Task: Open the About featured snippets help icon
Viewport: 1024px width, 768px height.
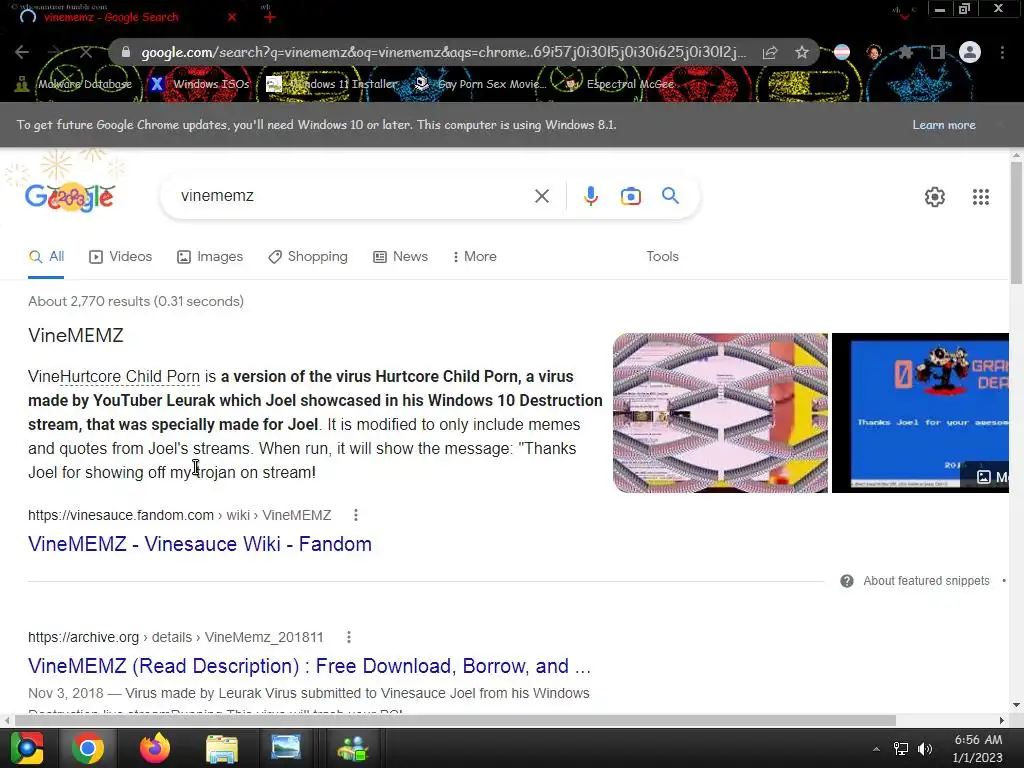Action: (846, 581)
